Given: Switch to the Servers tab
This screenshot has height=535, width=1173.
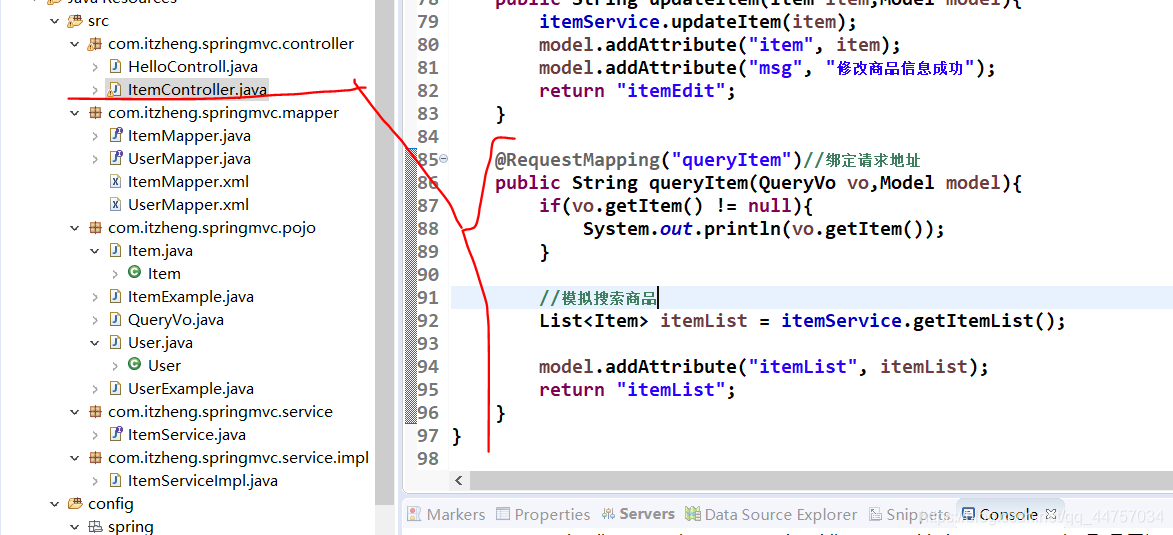Looking at the screenshot, I should 638,514.
